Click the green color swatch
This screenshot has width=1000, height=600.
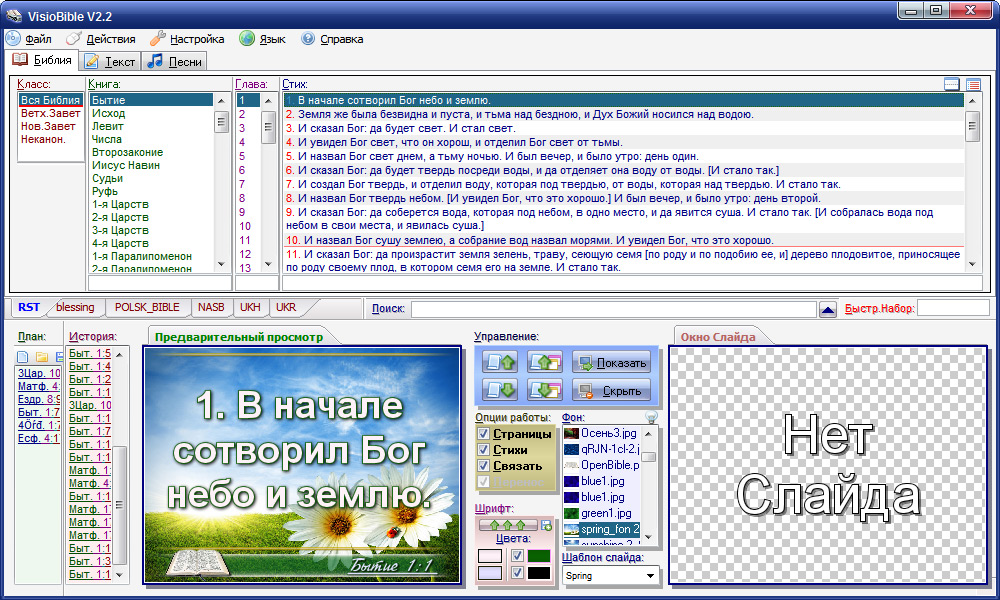539,555
